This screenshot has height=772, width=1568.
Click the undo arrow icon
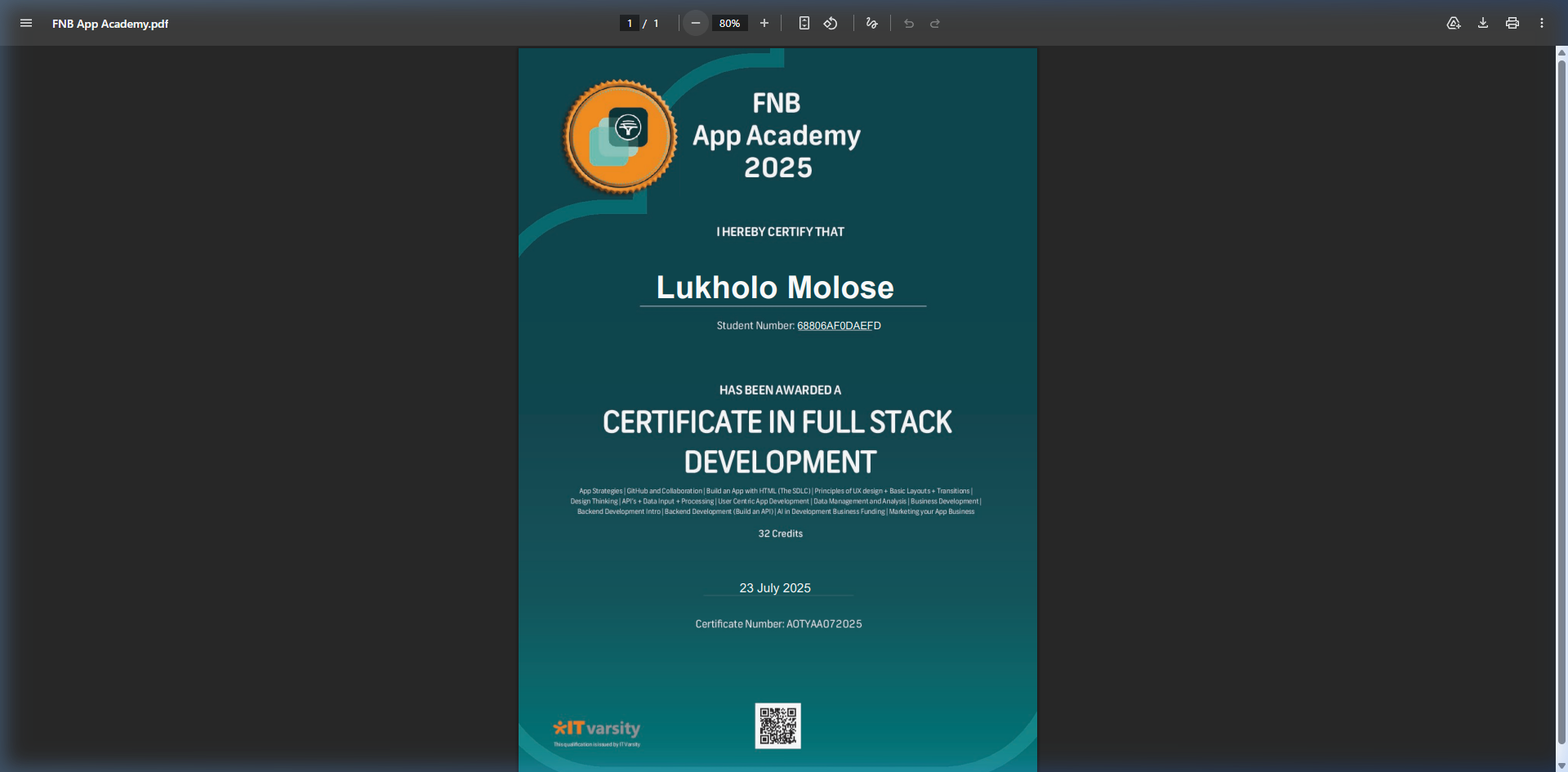click(x=909, y=23)
